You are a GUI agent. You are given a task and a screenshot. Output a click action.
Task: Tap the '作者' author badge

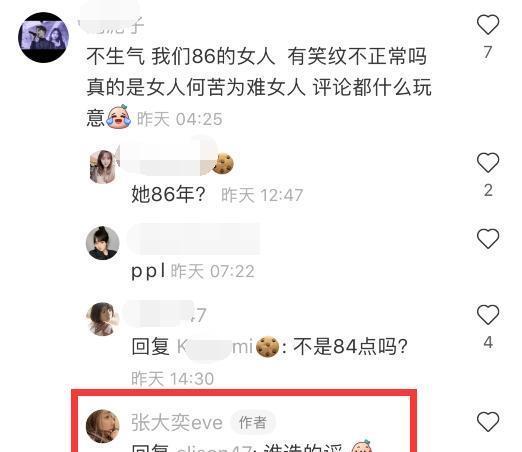(253, 423)
